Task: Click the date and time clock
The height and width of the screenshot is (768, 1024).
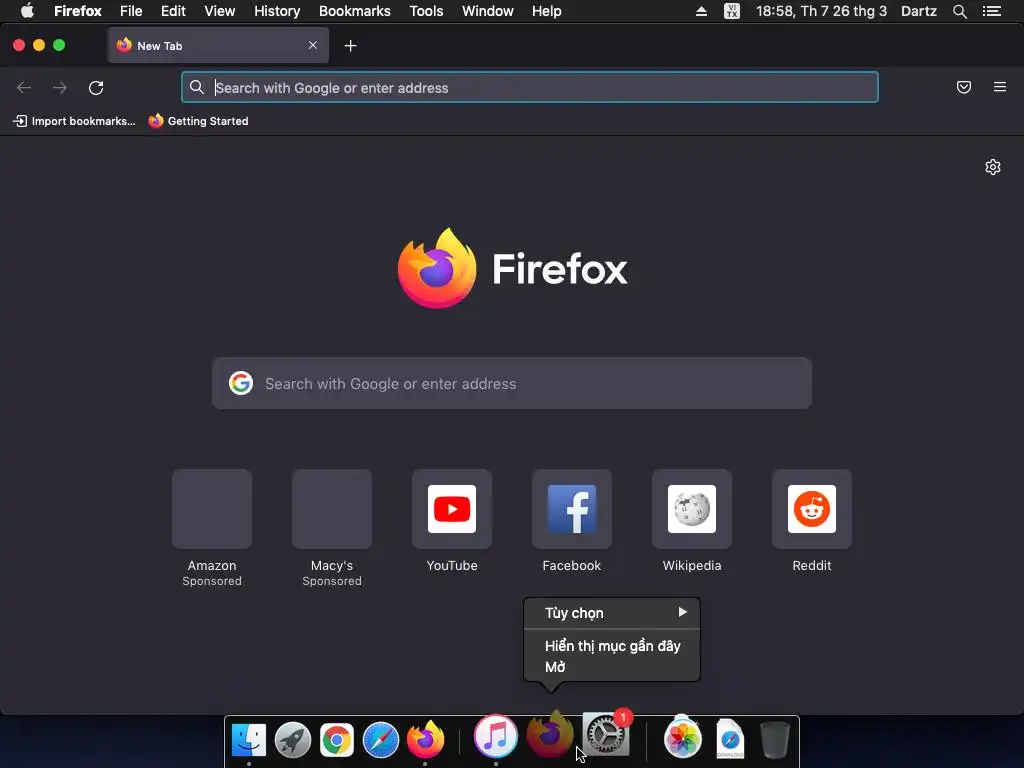Action: (822, 11)
